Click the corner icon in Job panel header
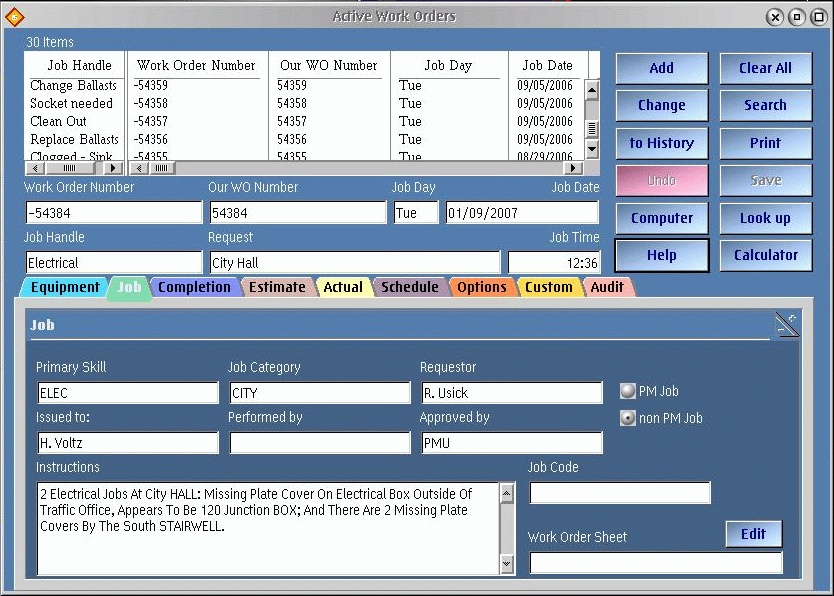 click(787, 325)
